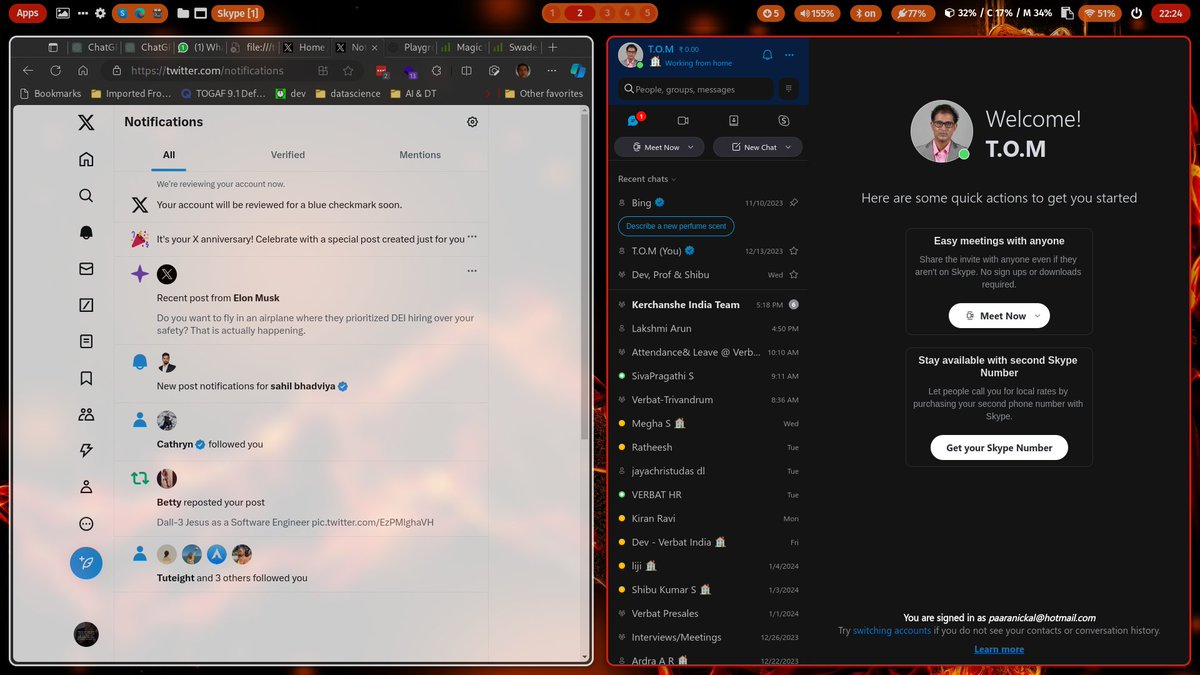Switch to the Magic browser tab
This screenshot has height=675, width=1200.
coord(462,47)
